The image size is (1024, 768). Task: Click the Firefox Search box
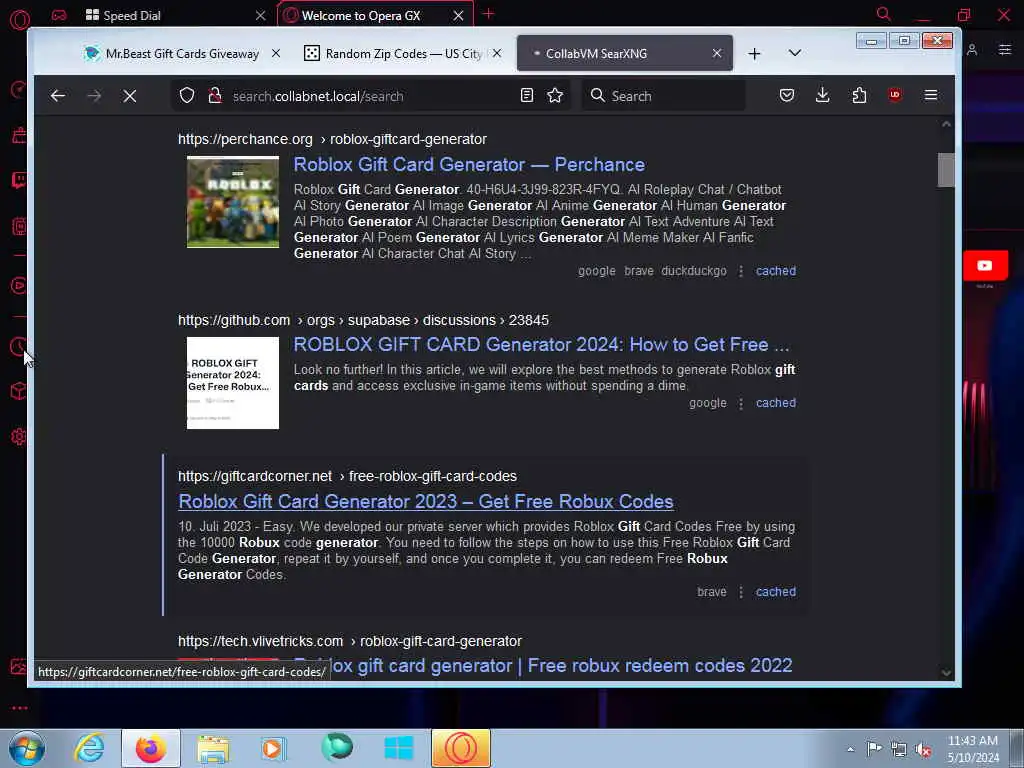point(664,96)
